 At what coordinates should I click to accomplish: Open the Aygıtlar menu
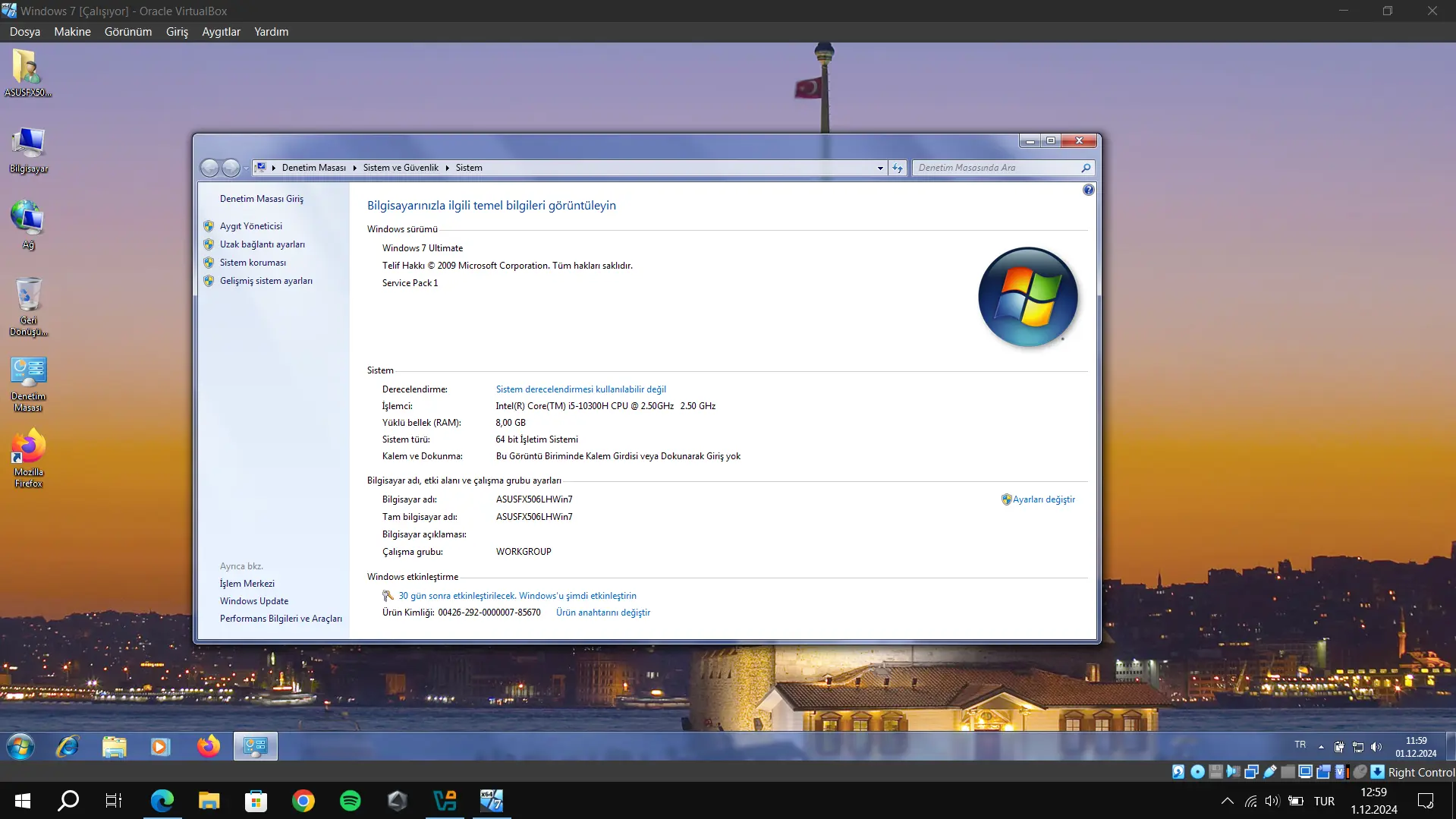pos(221,32)
